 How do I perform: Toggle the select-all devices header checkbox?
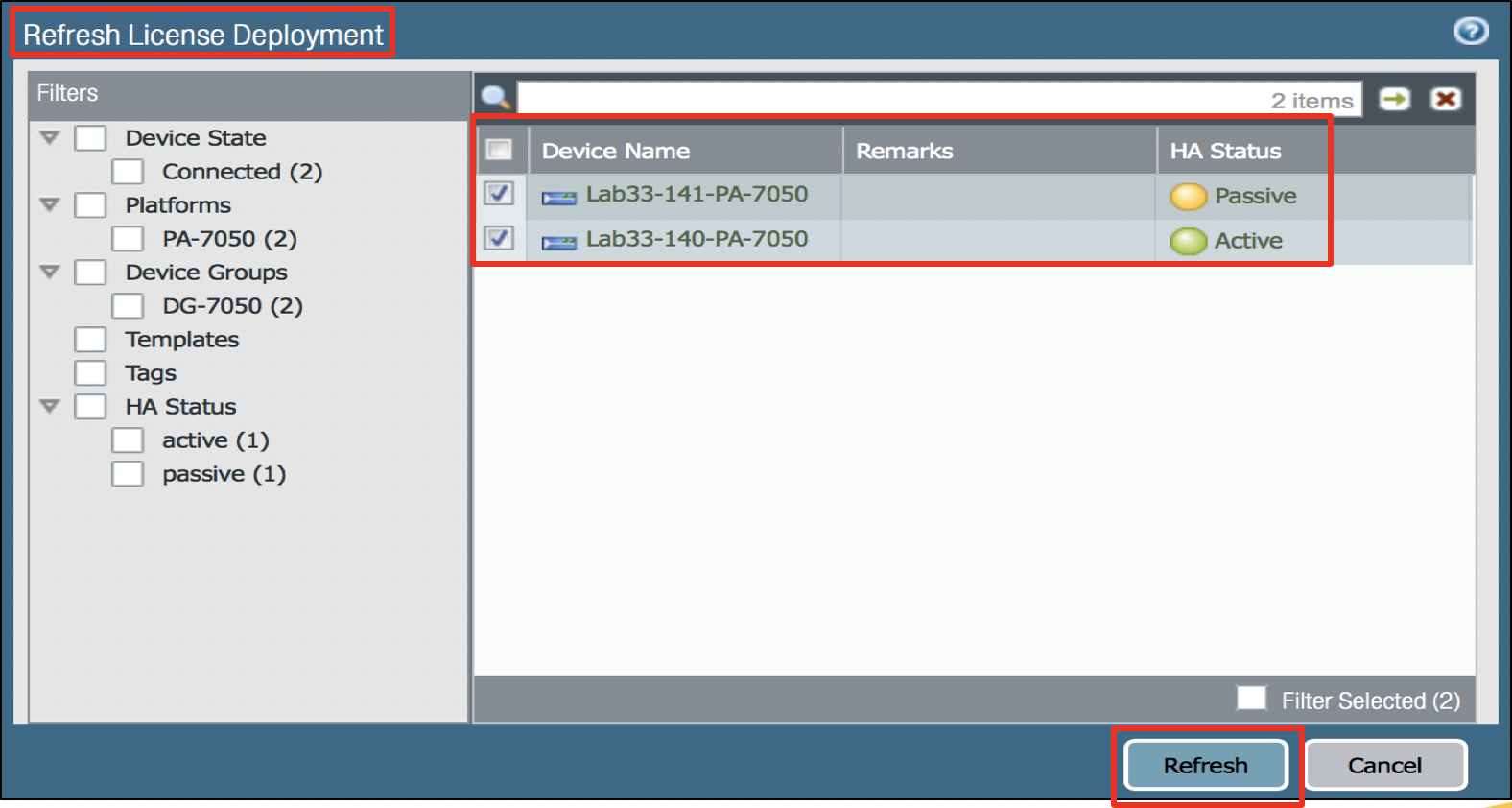tap(499, 150)
